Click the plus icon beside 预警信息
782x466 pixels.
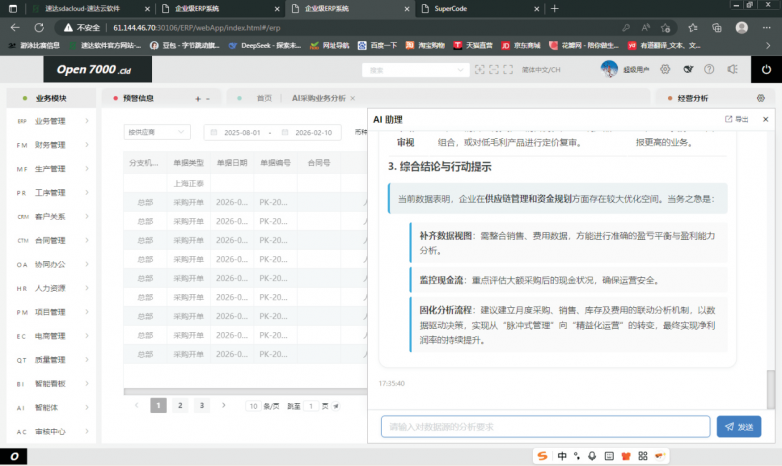[196, 99]
